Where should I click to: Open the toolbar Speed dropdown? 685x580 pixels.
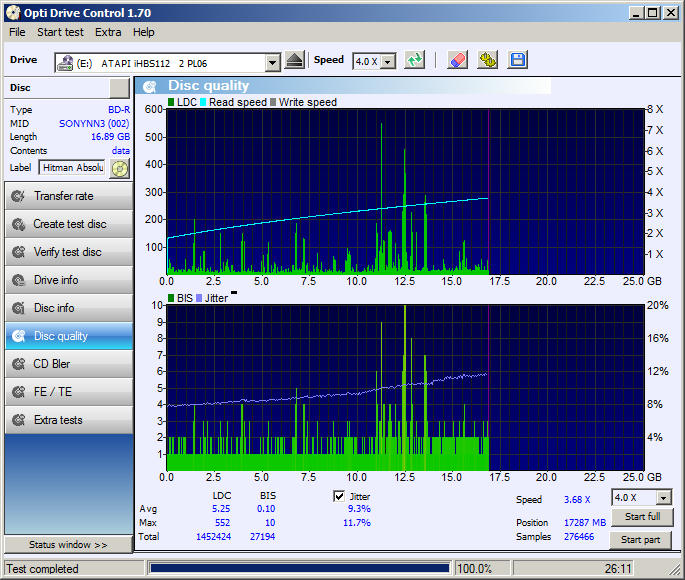click(387, 62)
